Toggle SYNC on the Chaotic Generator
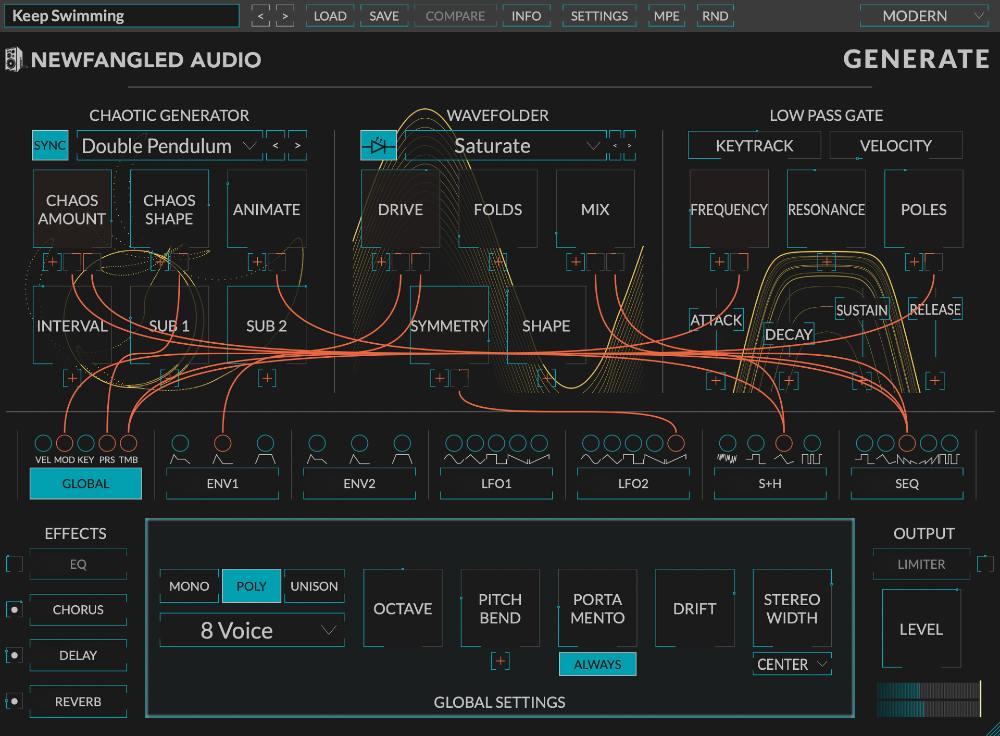The height and width of the screenshot is (736, 1000). click(50, 145)
